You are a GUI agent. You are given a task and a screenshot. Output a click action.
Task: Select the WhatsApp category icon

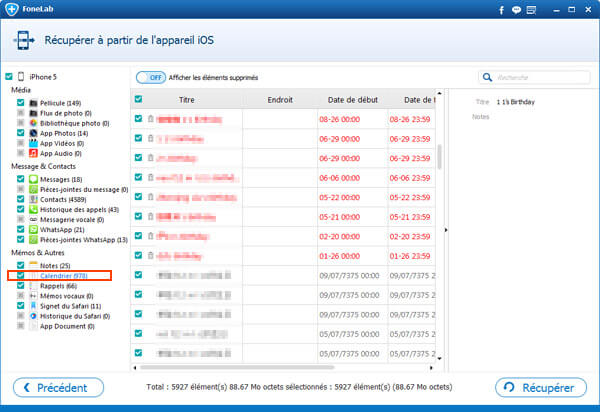33,230
